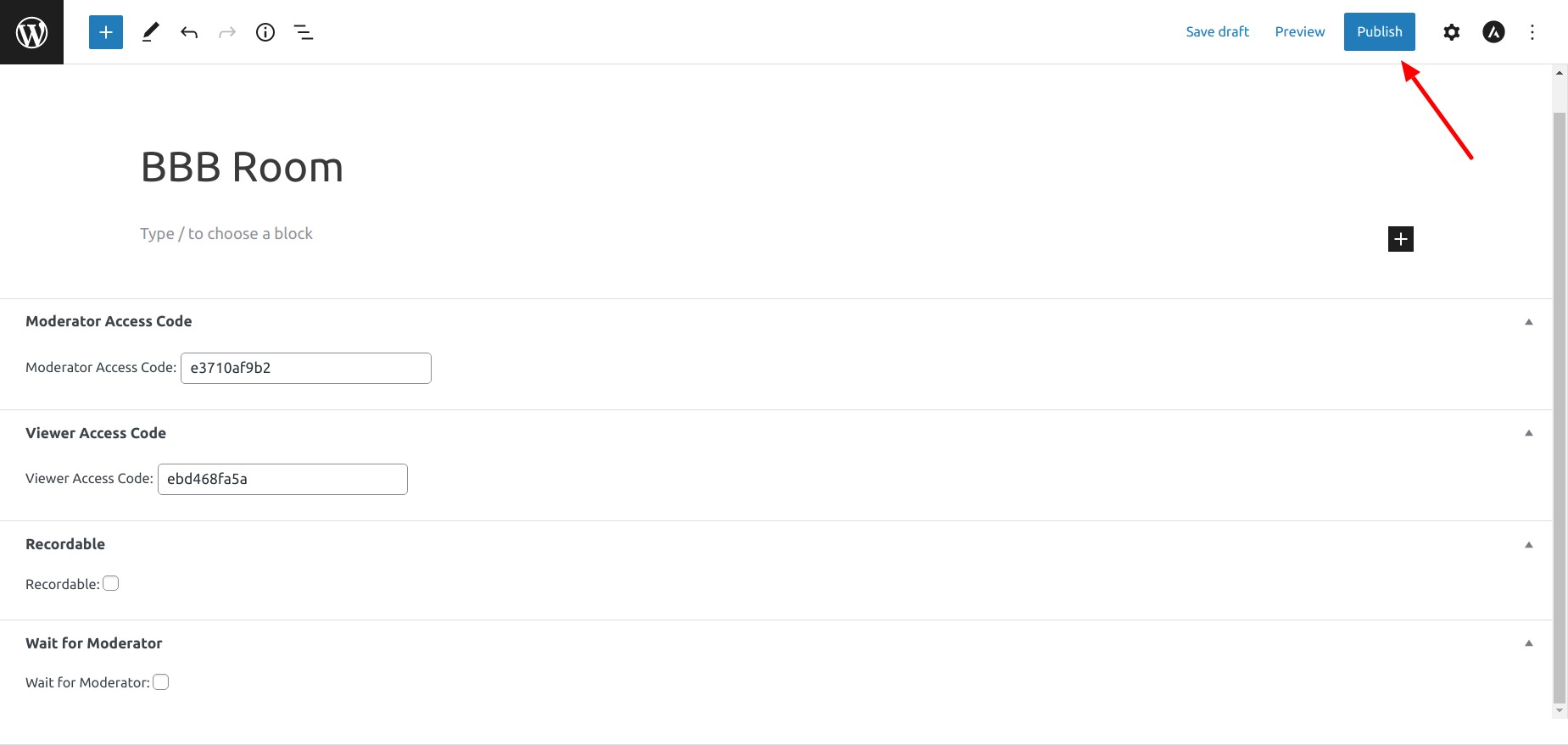Click the WordPress logo icon

coord(31,32)
